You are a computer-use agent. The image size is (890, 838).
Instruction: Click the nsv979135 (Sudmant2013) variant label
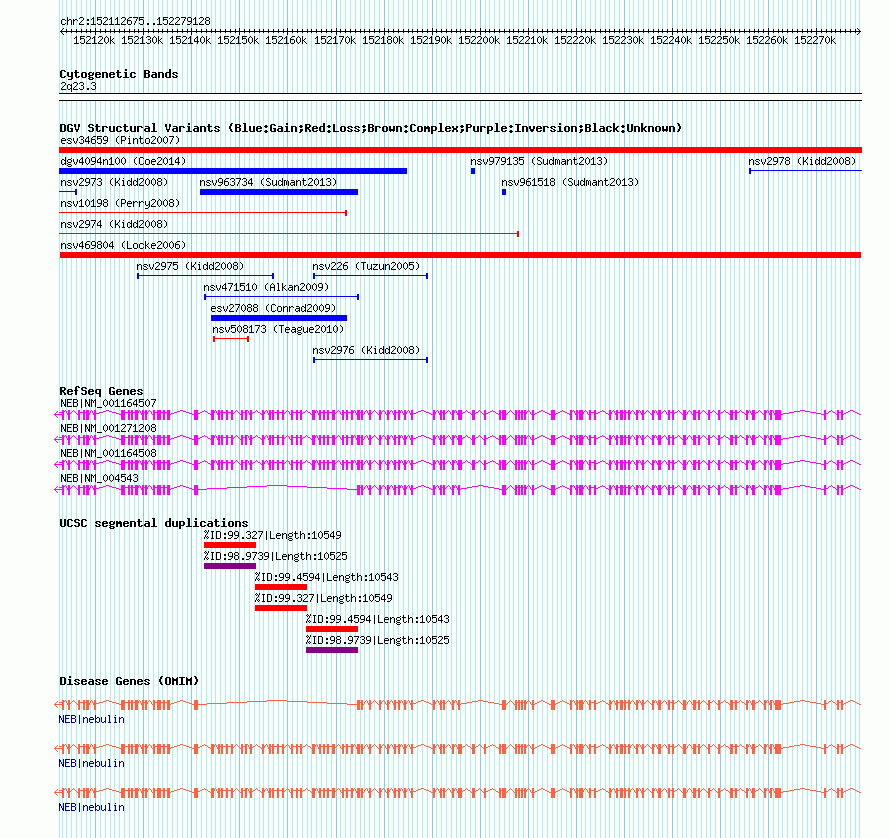(539, 161)
